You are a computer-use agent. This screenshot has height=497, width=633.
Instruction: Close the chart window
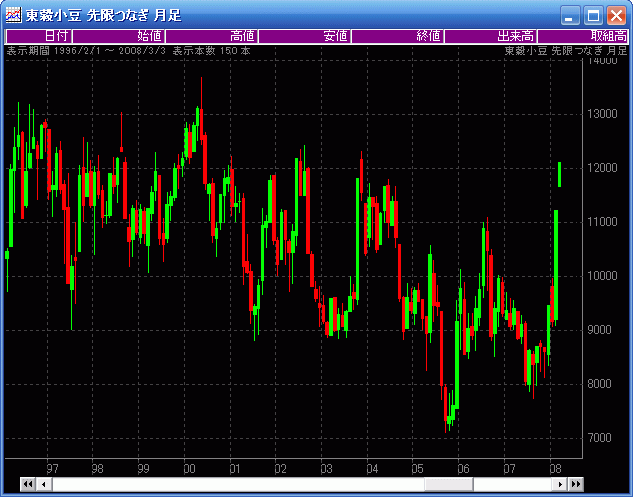616,16
